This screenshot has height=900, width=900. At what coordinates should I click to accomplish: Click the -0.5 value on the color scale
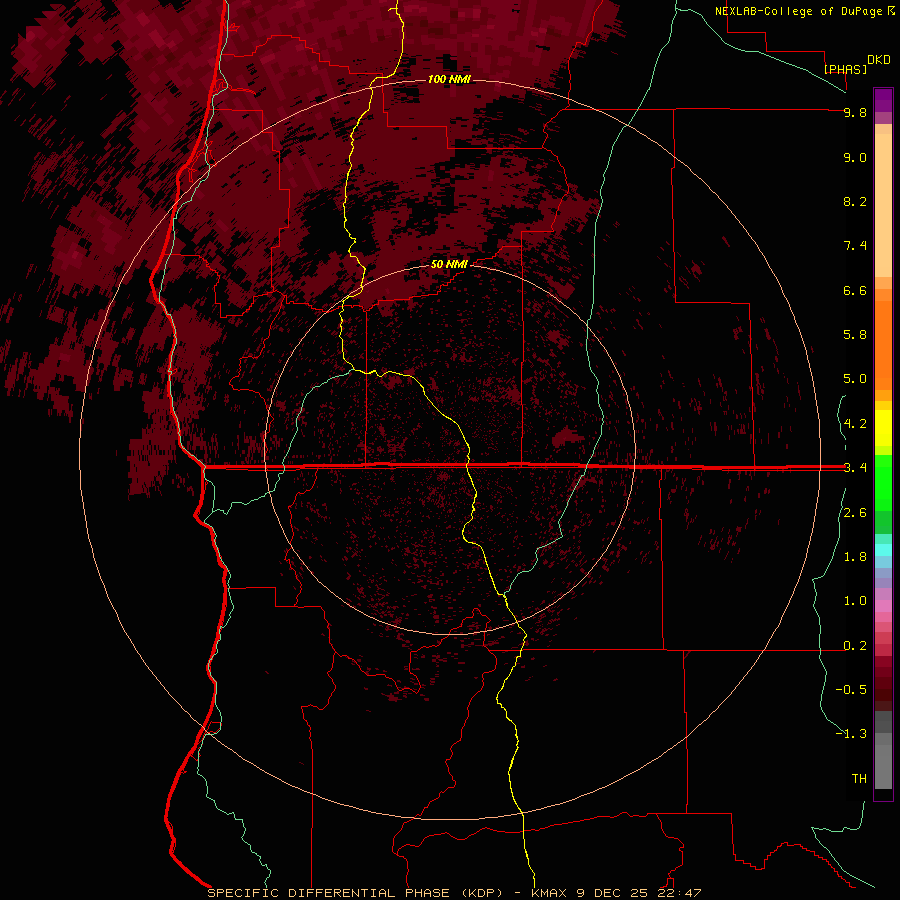851,690
